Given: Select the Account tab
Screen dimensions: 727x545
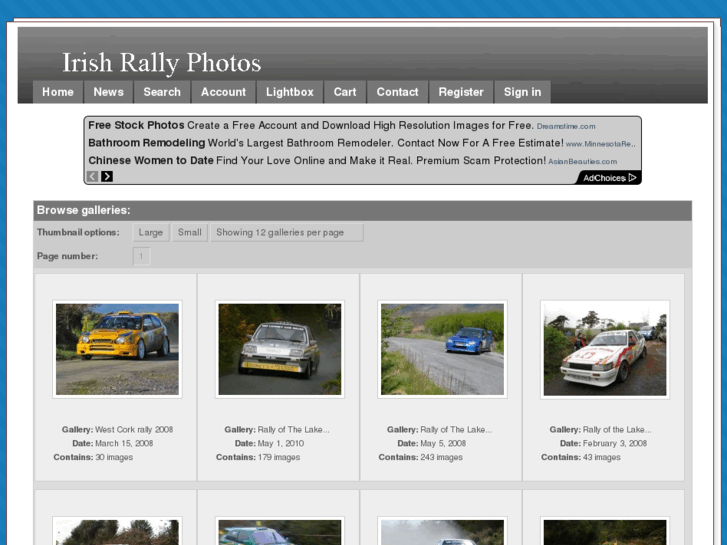Looking at the screenshot, I should click(223, 92).
